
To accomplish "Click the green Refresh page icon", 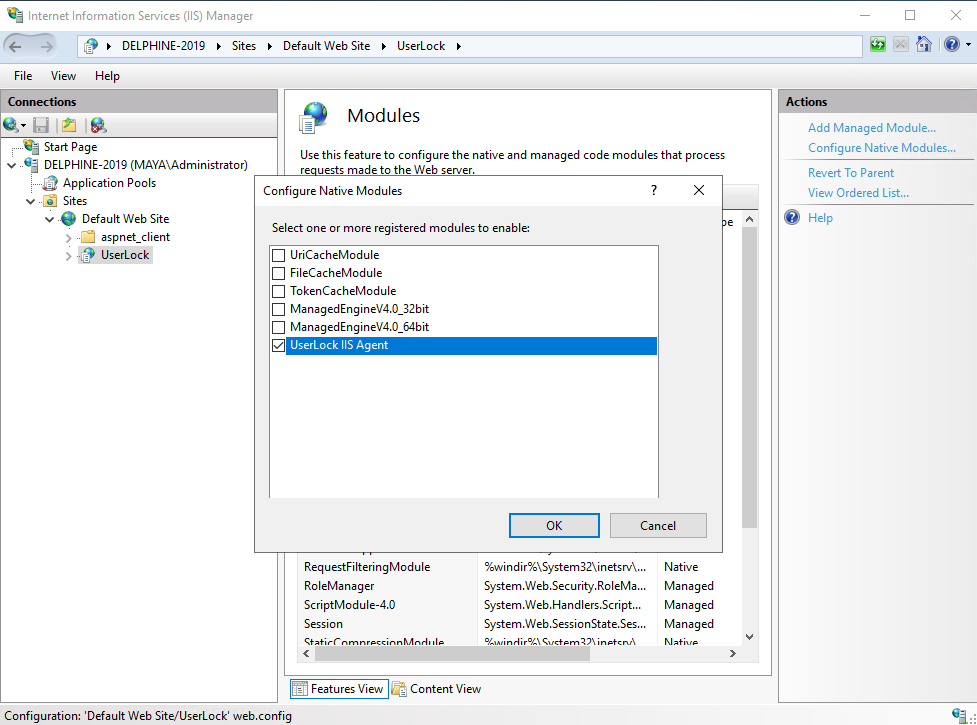I will 878,45.
